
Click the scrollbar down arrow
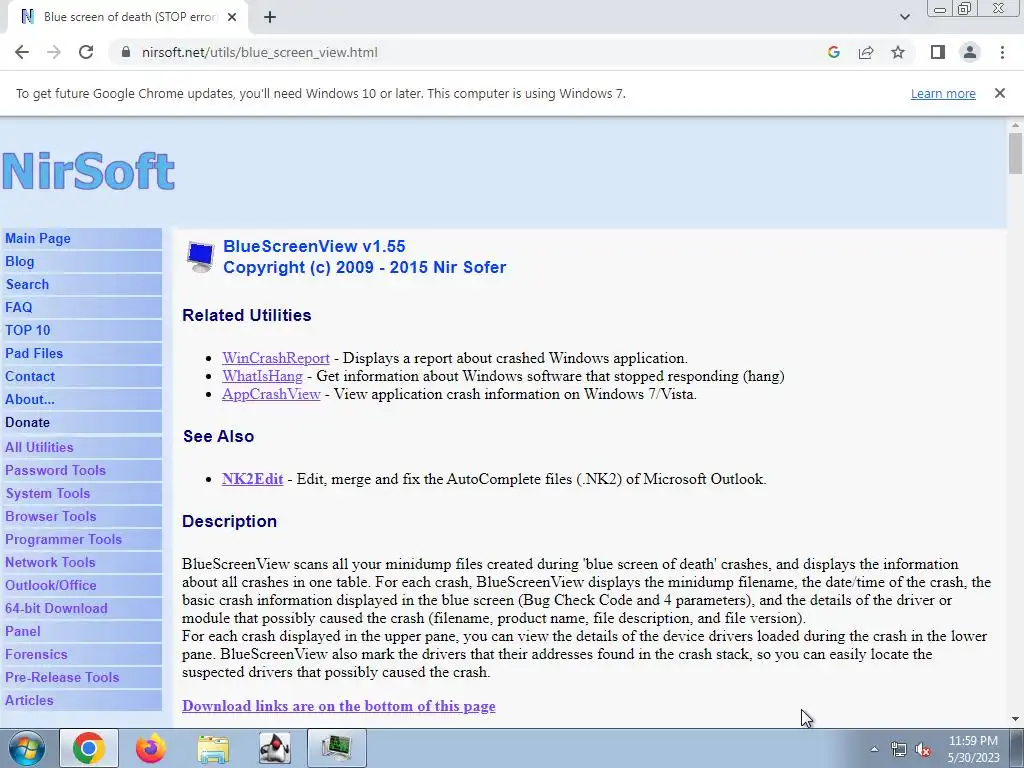1015,719
